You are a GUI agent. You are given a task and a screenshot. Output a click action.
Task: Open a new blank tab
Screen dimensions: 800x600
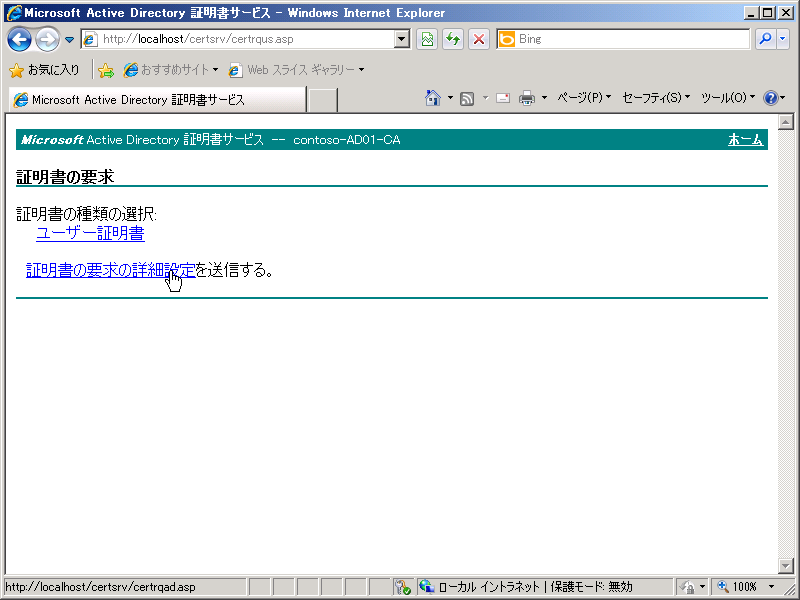tap(322, 99)
